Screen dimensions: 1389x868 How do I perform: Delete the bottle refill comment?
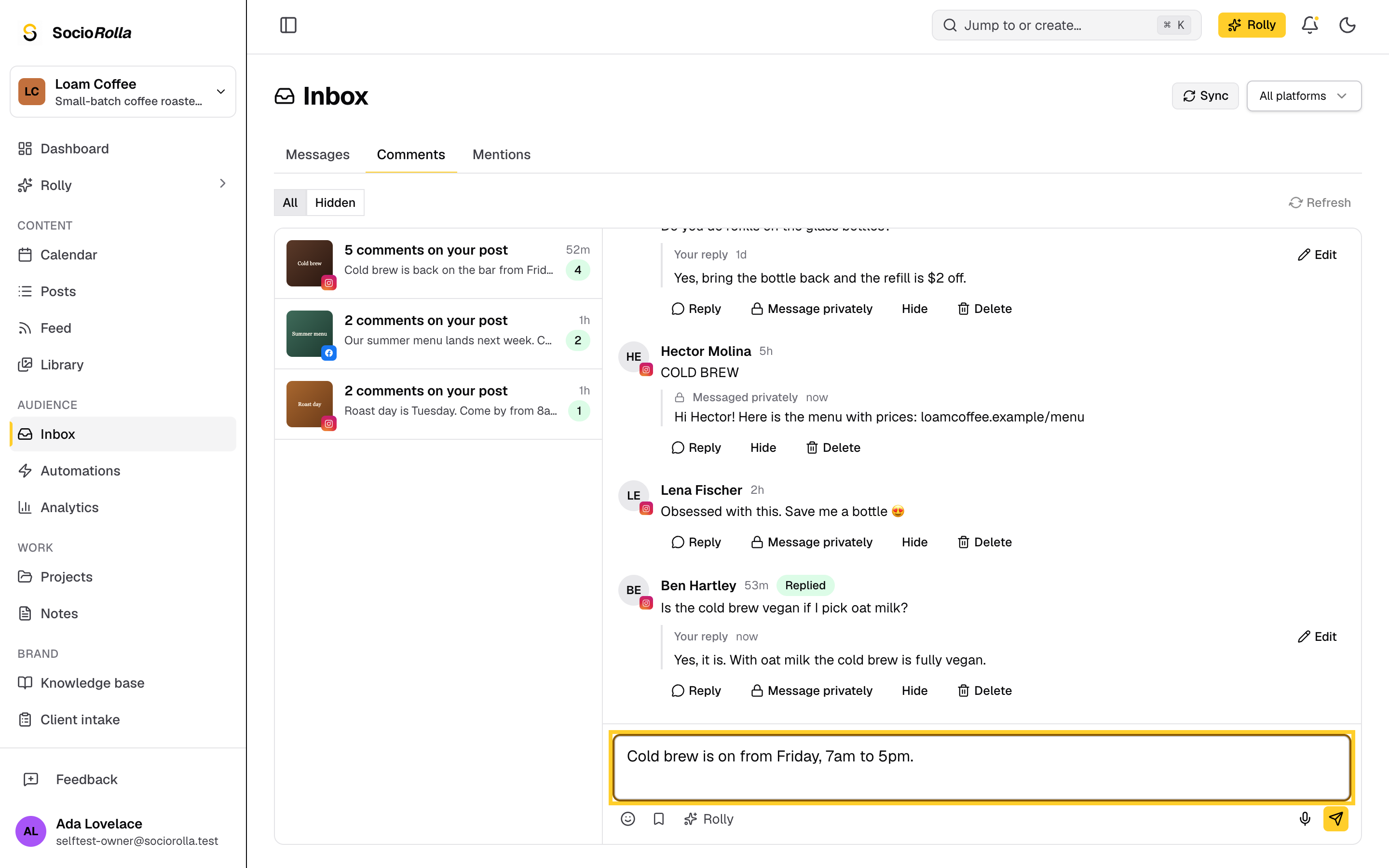click(x=984, y=309)
